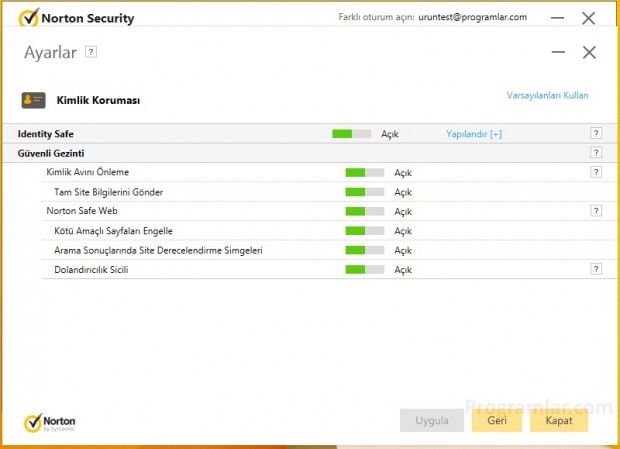Image resolution: width=620 pixels, height=449 pixels.
Task: Toggle the Identity Safe switch
Action: [x=352, y=134]
